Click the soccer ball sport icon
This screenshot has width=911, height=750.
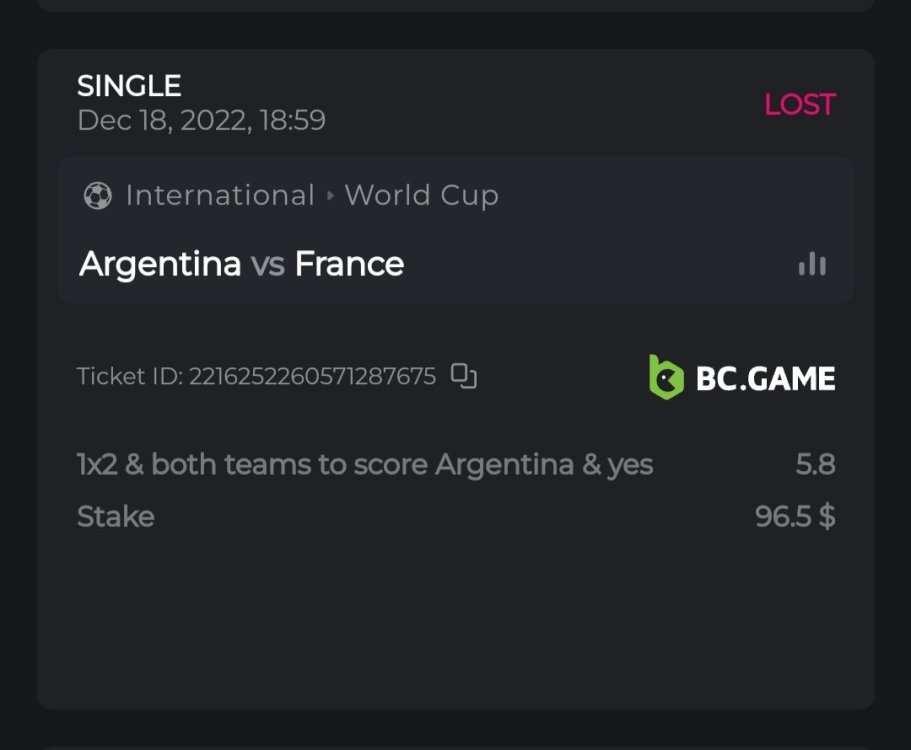(x=97, y=196)
